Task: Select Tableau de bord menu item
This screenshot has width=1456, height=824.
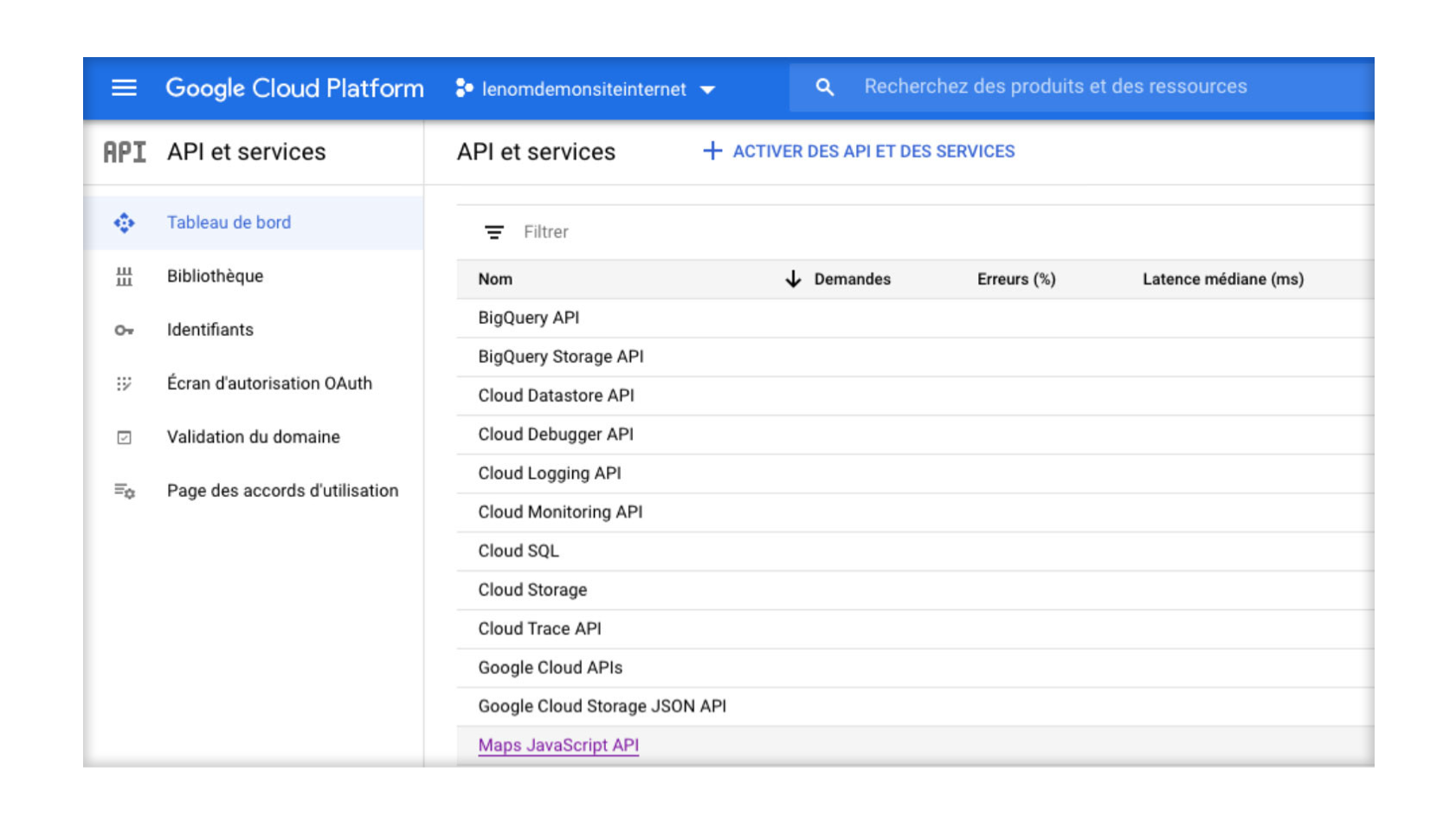Action: (x=229, y=222)
